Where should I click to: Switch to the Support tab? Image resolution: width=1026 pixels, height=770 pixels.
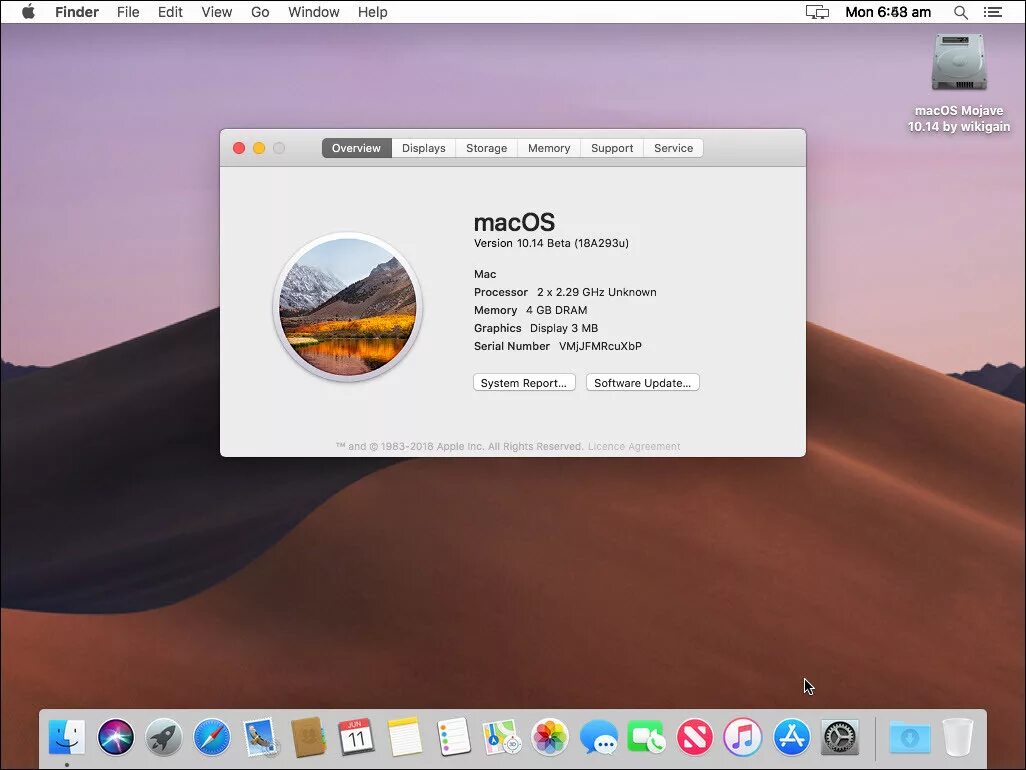(612, 148)
